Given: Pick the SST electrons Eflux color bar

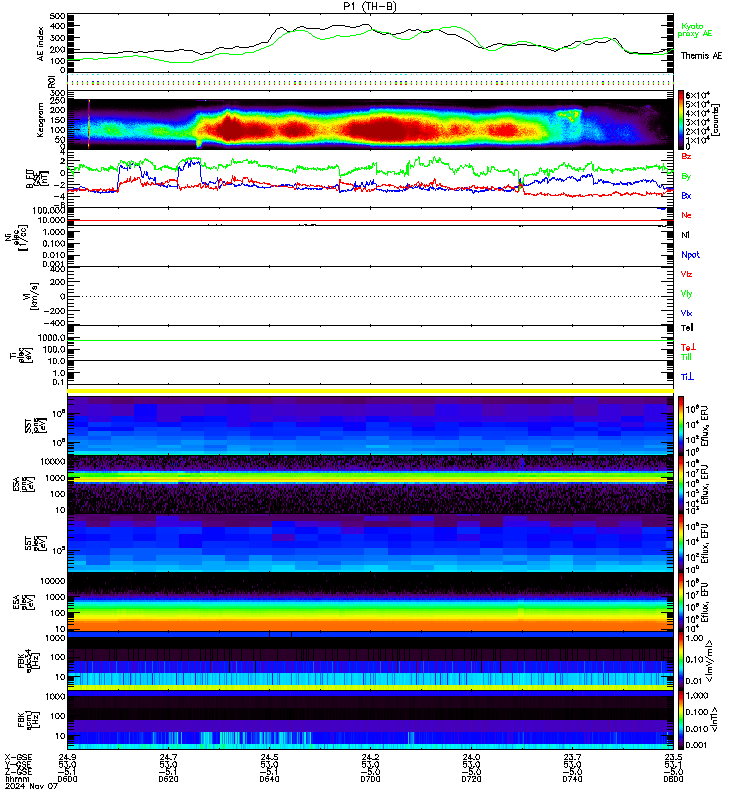Looking at the screenshot, I should (681, 543).
